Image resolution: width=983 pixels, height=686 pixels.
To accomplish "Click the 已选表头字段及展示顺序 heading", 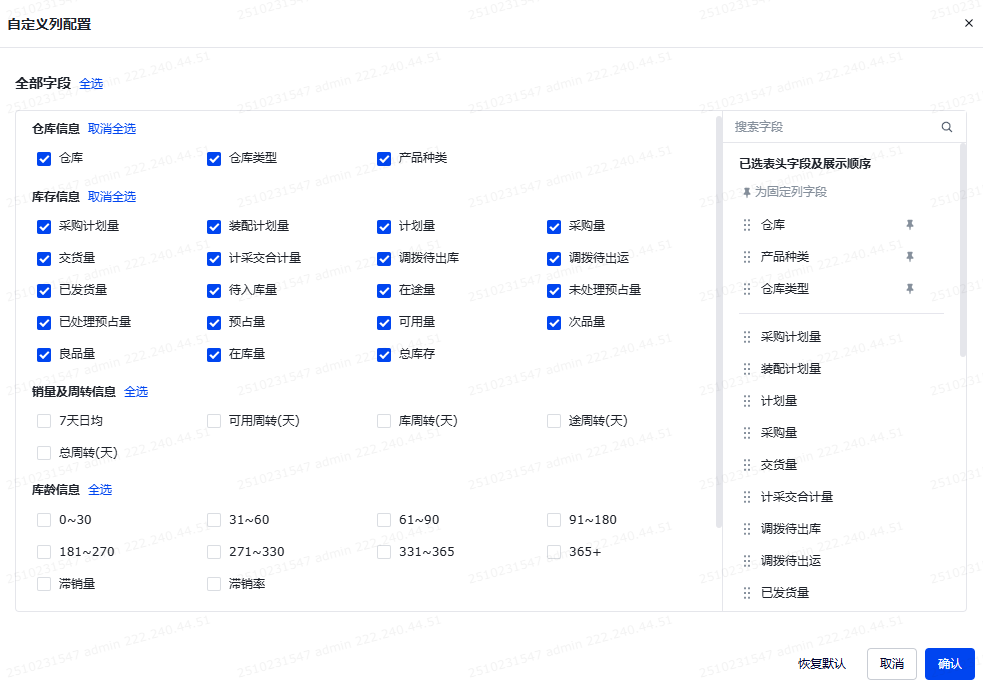I will [x=805, y=164].
